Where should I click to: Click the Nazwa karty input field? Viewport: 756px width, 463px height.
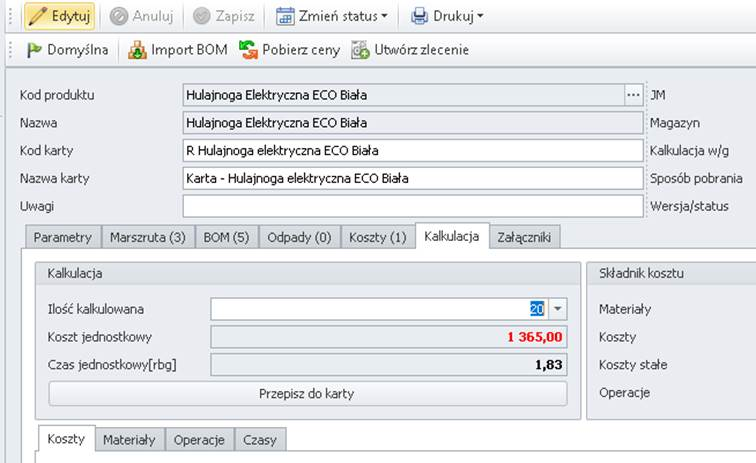(x=412, y=178)
